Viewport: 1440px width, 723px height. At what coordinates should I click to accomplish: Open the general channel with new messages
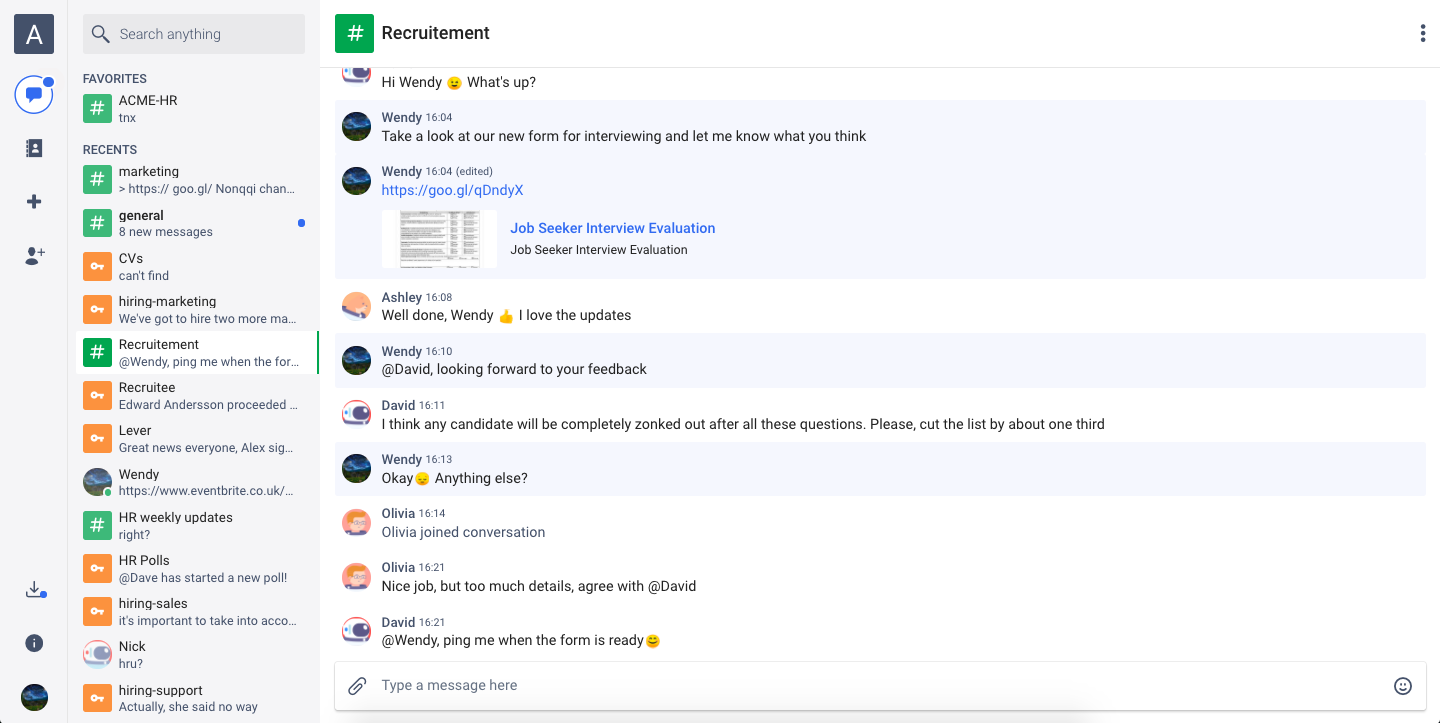(x=195, y=223)
